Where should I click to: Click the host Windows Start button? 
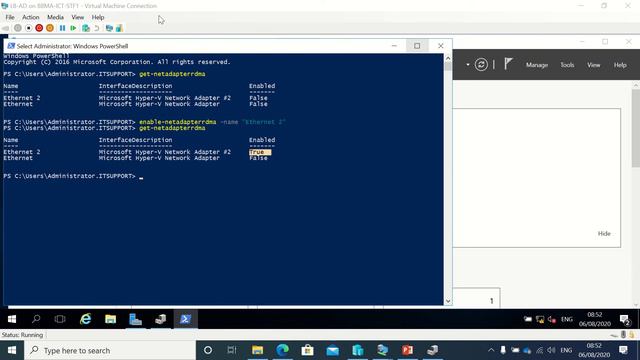pos(12,350)
